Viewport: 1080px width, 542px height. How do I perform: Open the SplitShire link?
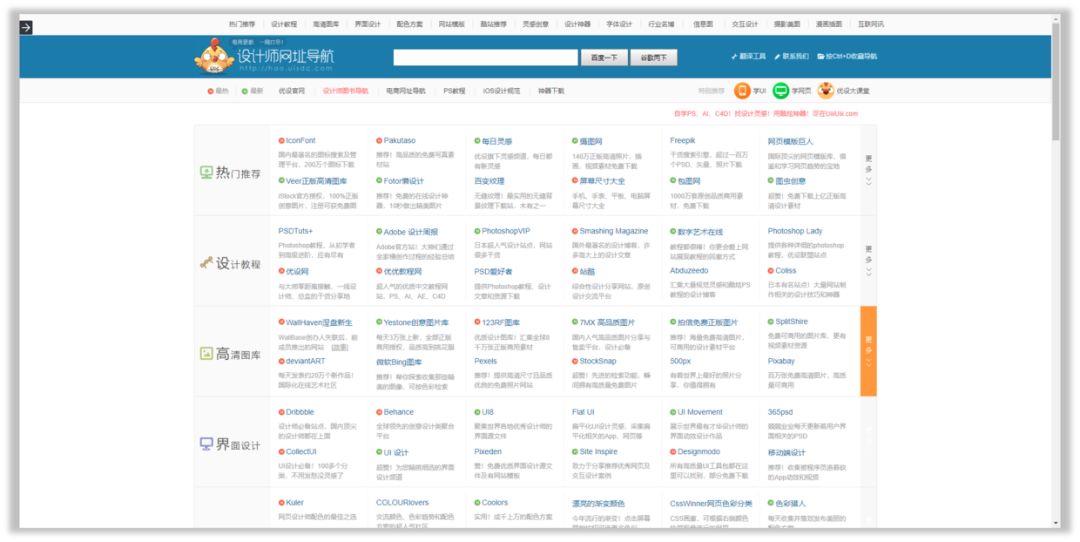pyautogui.click(x=791, y=322)
